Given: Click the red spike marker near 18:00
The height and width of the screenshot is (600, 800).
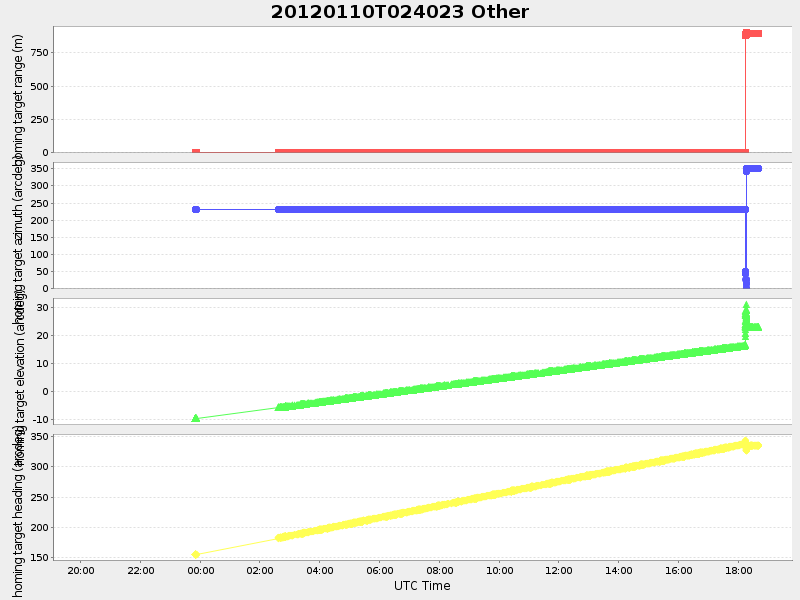Looking at the screenshot, I should point(748,33).
